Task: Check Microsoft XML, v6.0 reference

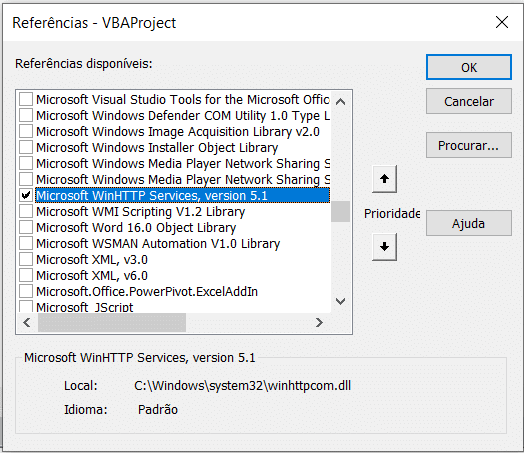Action: point(26,276)
